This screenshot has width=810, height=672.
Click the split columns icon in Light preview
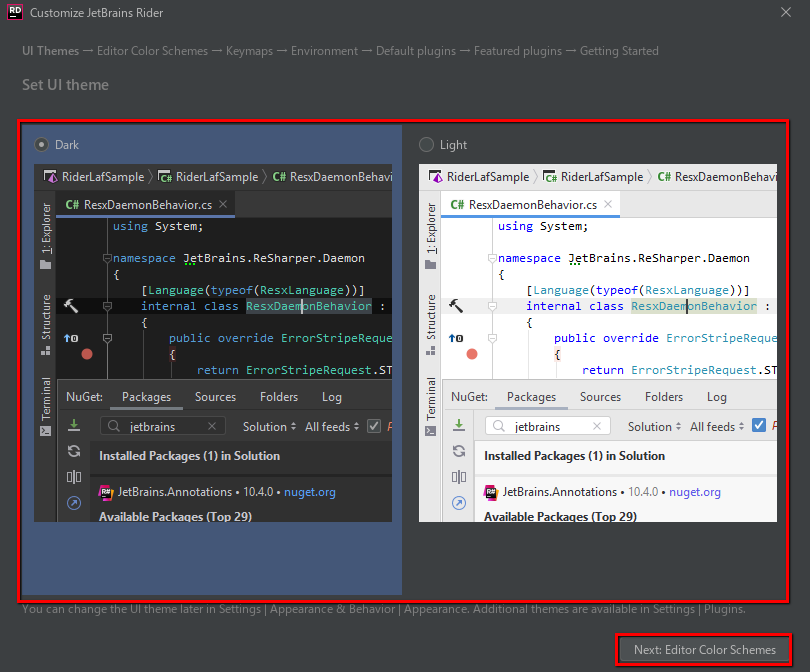459,477
